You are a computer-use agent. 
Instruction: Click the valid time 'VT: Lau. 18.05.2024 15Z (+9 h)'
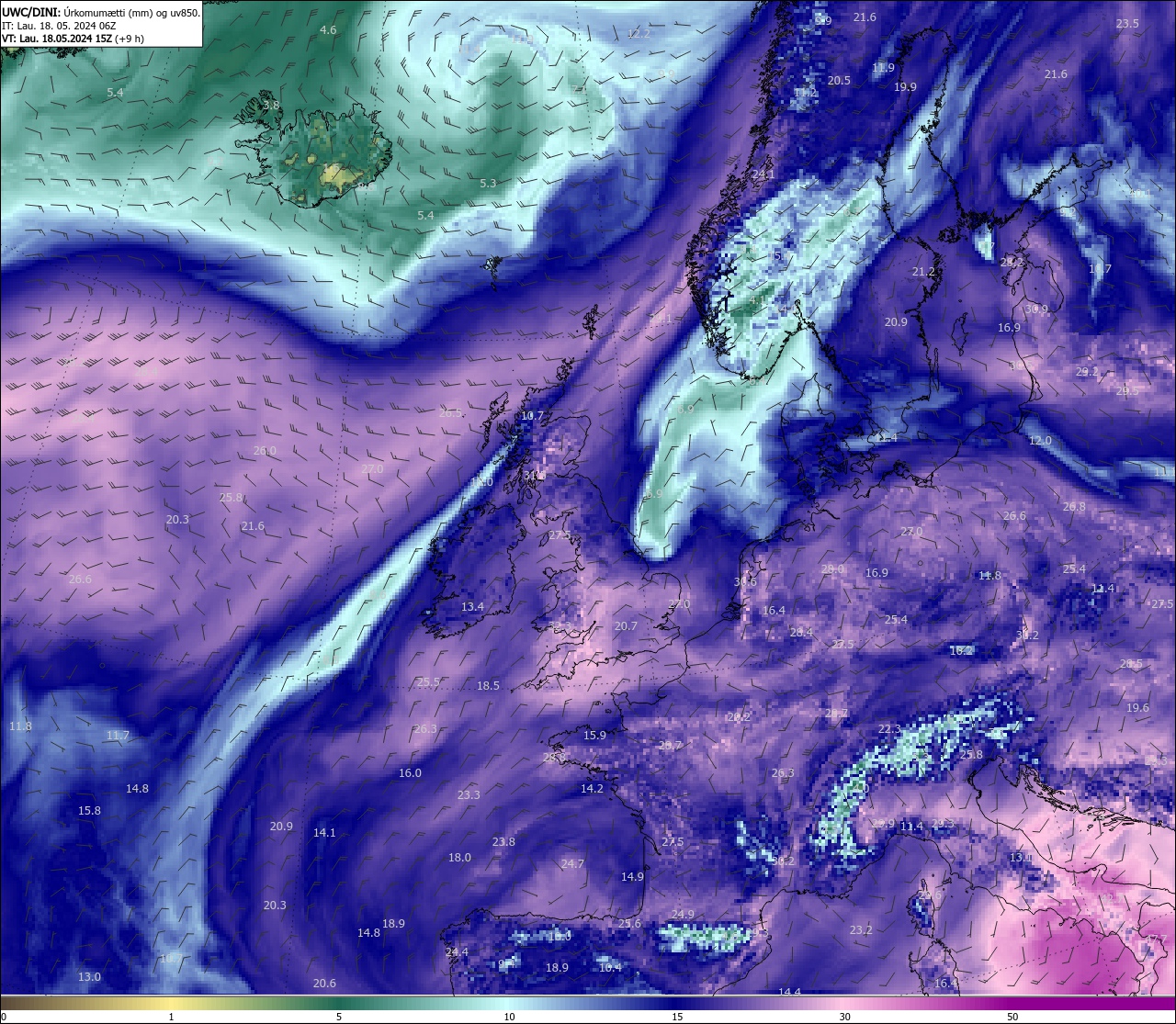point(73,39)
